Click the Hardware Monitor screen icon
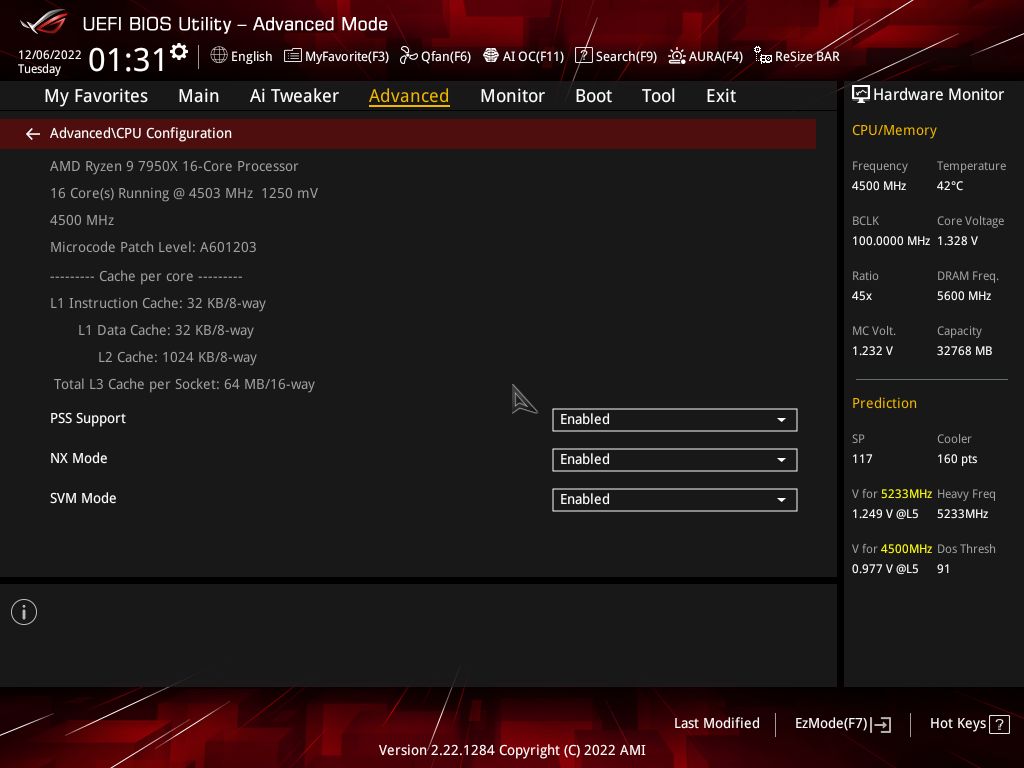This screenshot has height=768, width=1024. [861, 95]
